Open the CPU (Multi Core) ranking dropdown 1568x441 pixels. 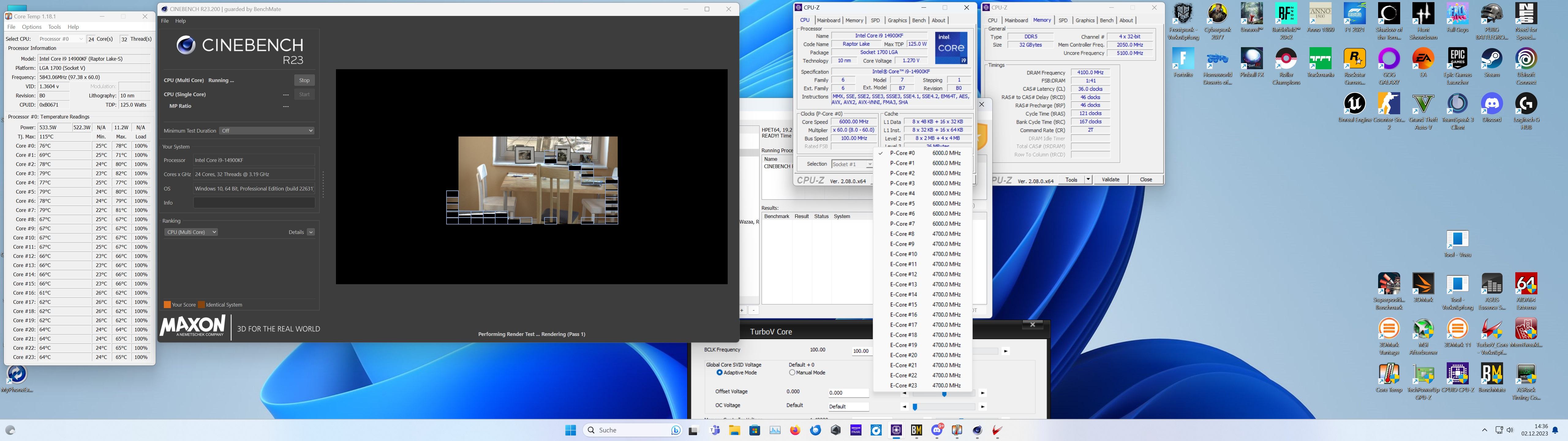[191, 232]
